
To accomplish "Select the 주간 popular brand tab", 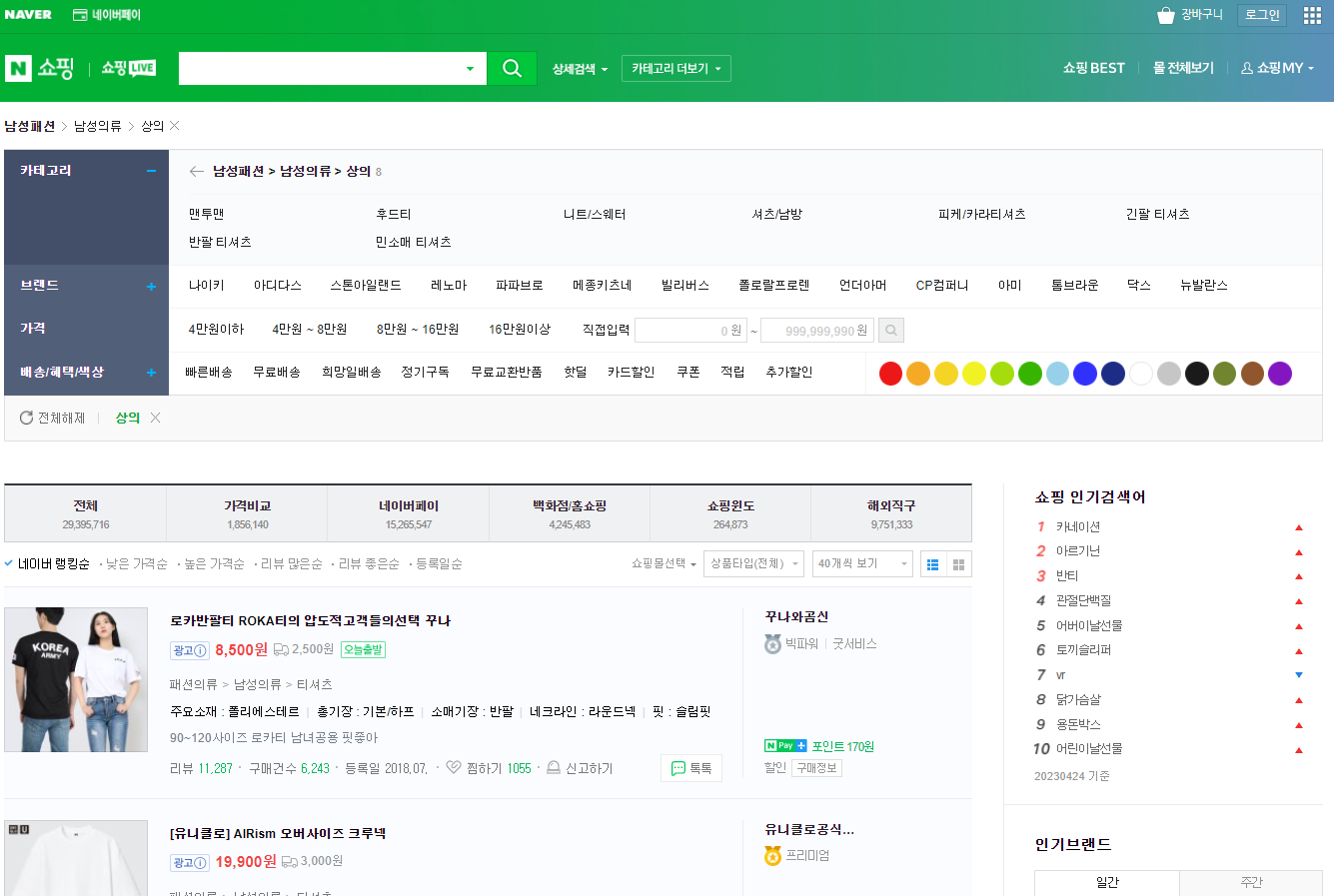I will coord(1251,883).
